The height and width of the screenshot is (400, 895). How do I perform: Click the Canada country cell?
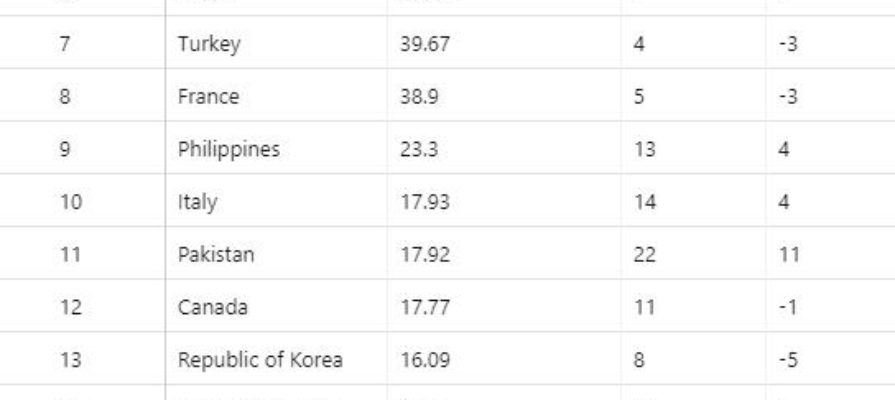click(276, 306)
